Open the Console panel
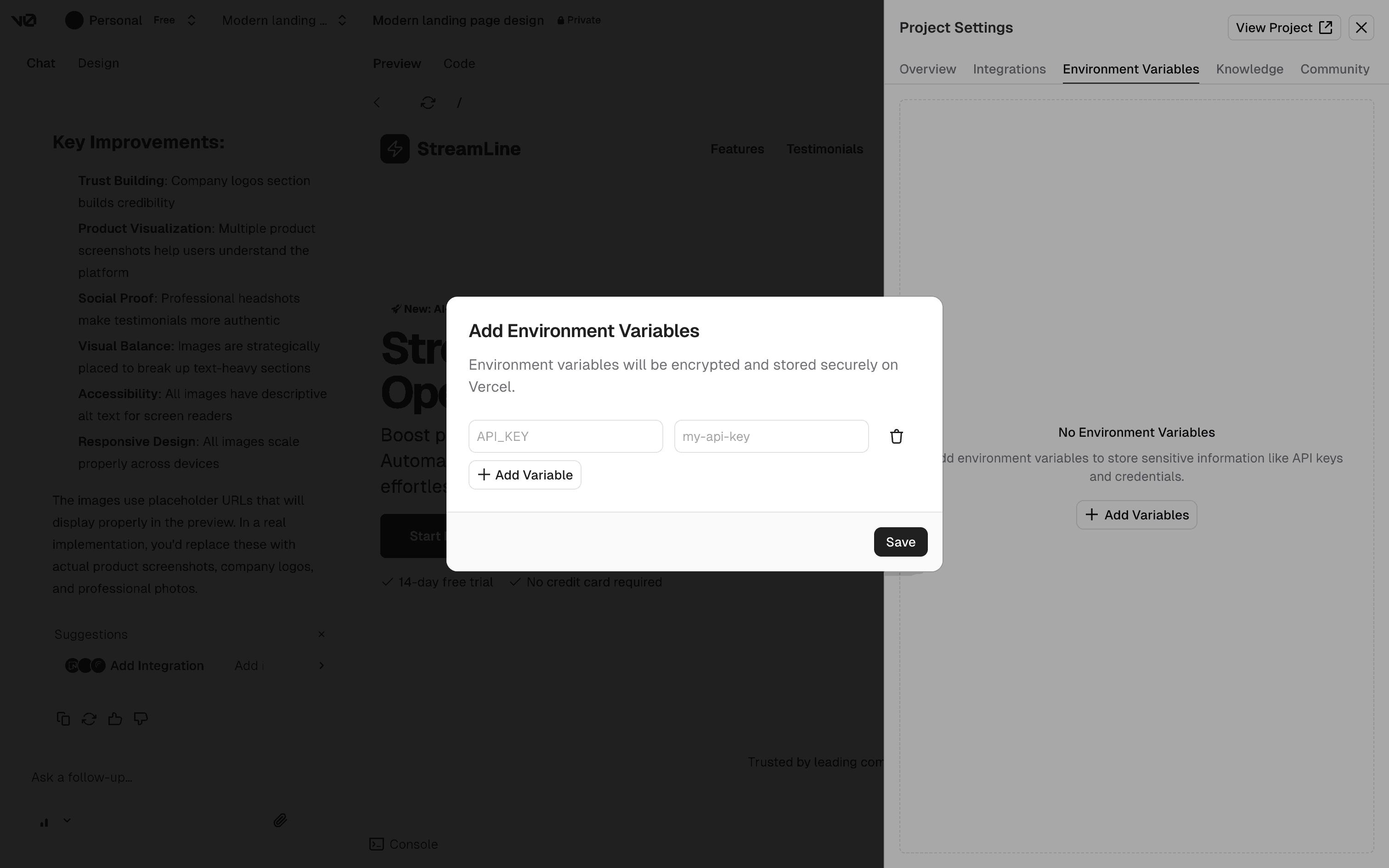Image resolution: width=1389 pixels, height=868 pixels. tap(403, 844)
